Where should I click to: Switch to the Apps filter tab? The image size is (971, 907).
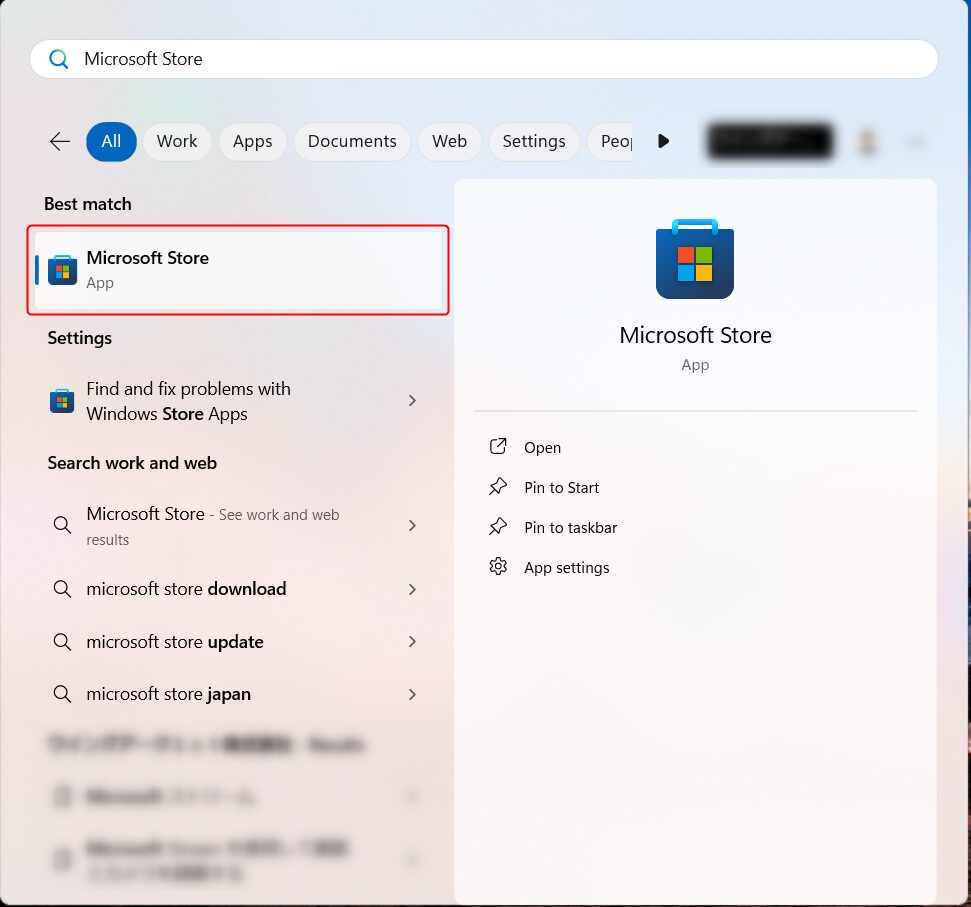click(x=253, y=142)
